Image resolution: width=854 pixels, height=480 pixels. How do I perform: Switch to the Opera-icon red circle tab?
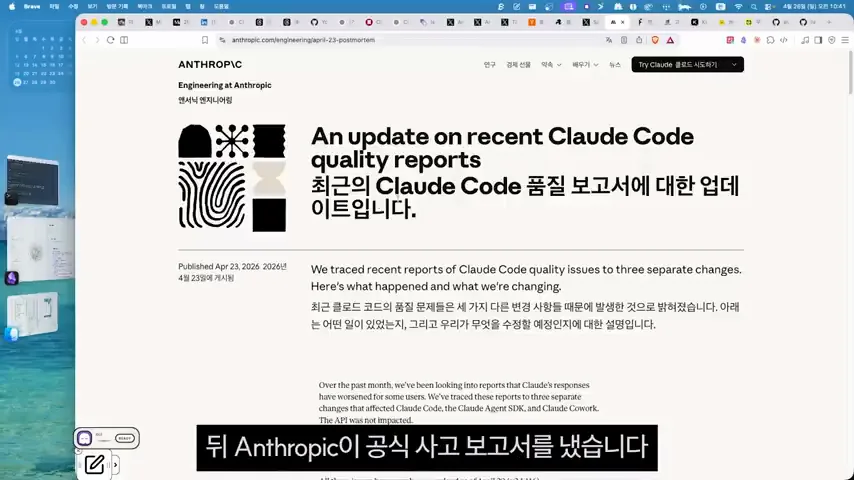coord(373,22)
